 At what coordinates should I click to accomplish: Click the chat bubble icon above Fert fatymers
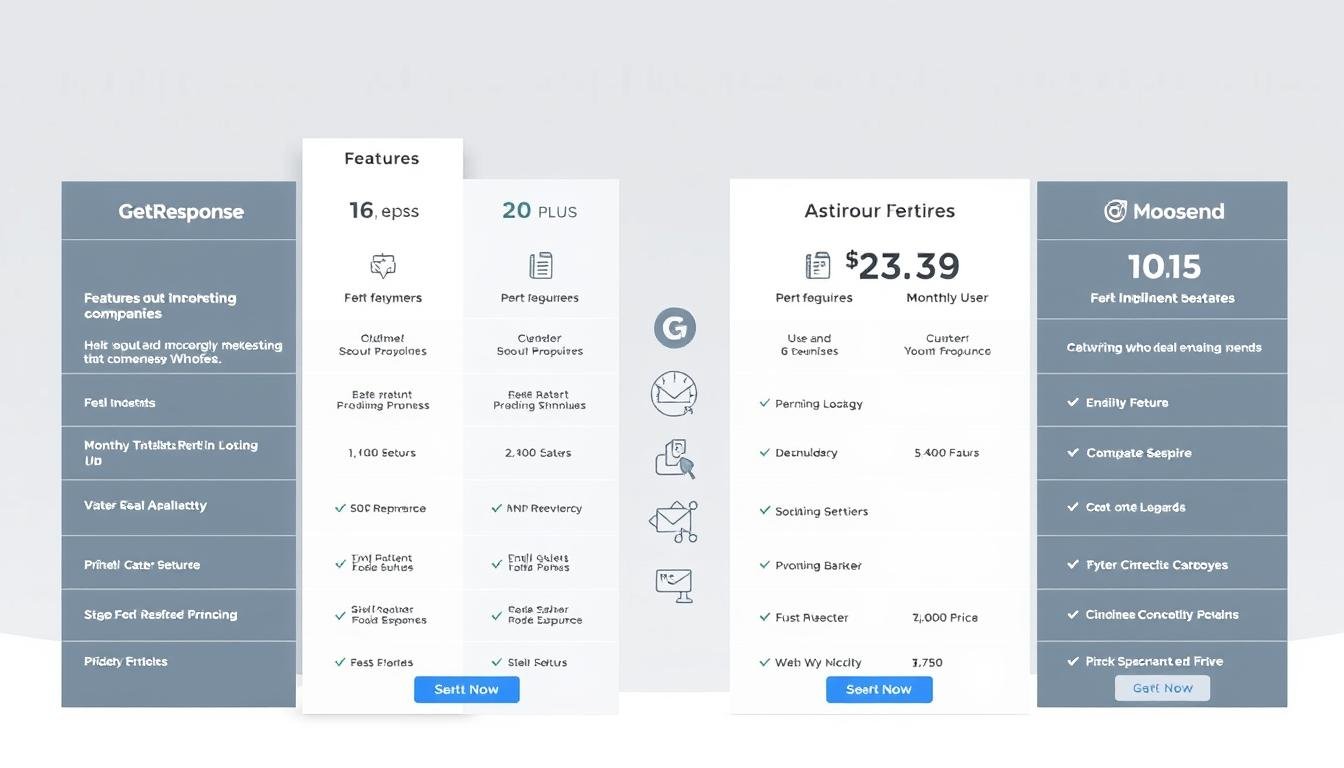point(382,265)
